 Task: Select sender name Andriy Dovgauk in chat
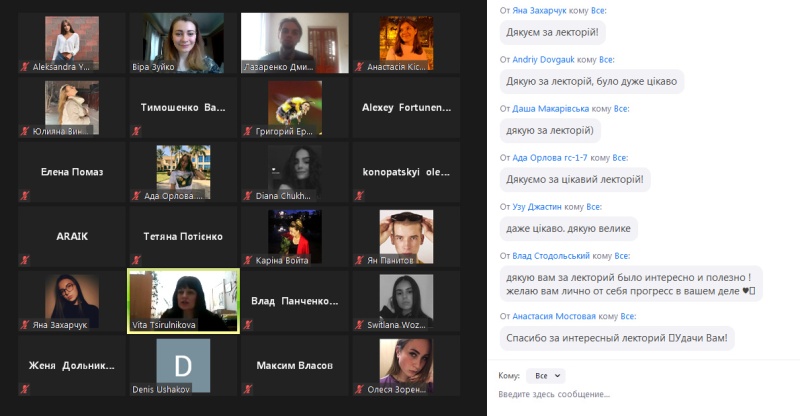[x=543, y=59]
